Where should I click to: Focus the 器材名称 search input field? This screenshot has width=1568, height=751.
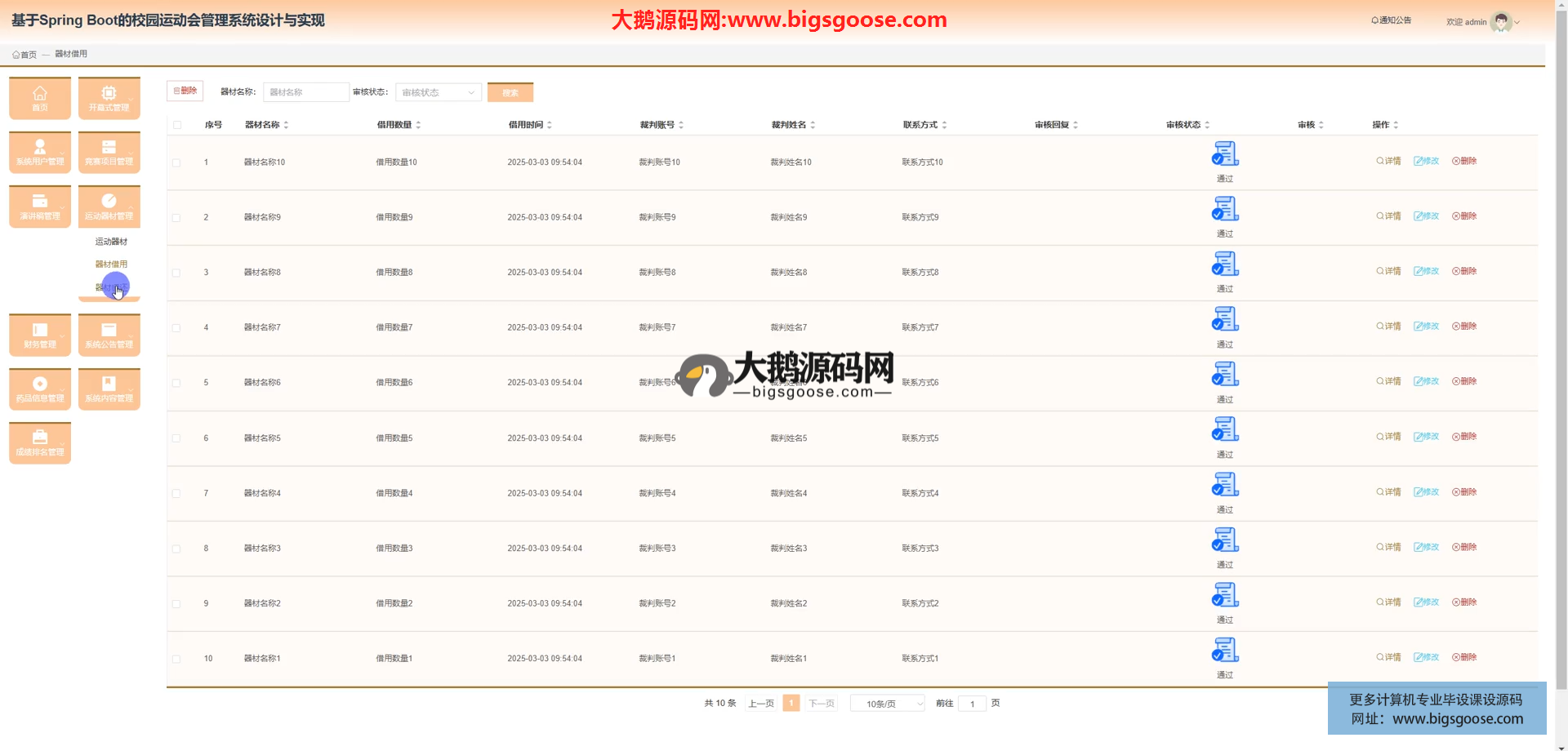pos(305,92)
